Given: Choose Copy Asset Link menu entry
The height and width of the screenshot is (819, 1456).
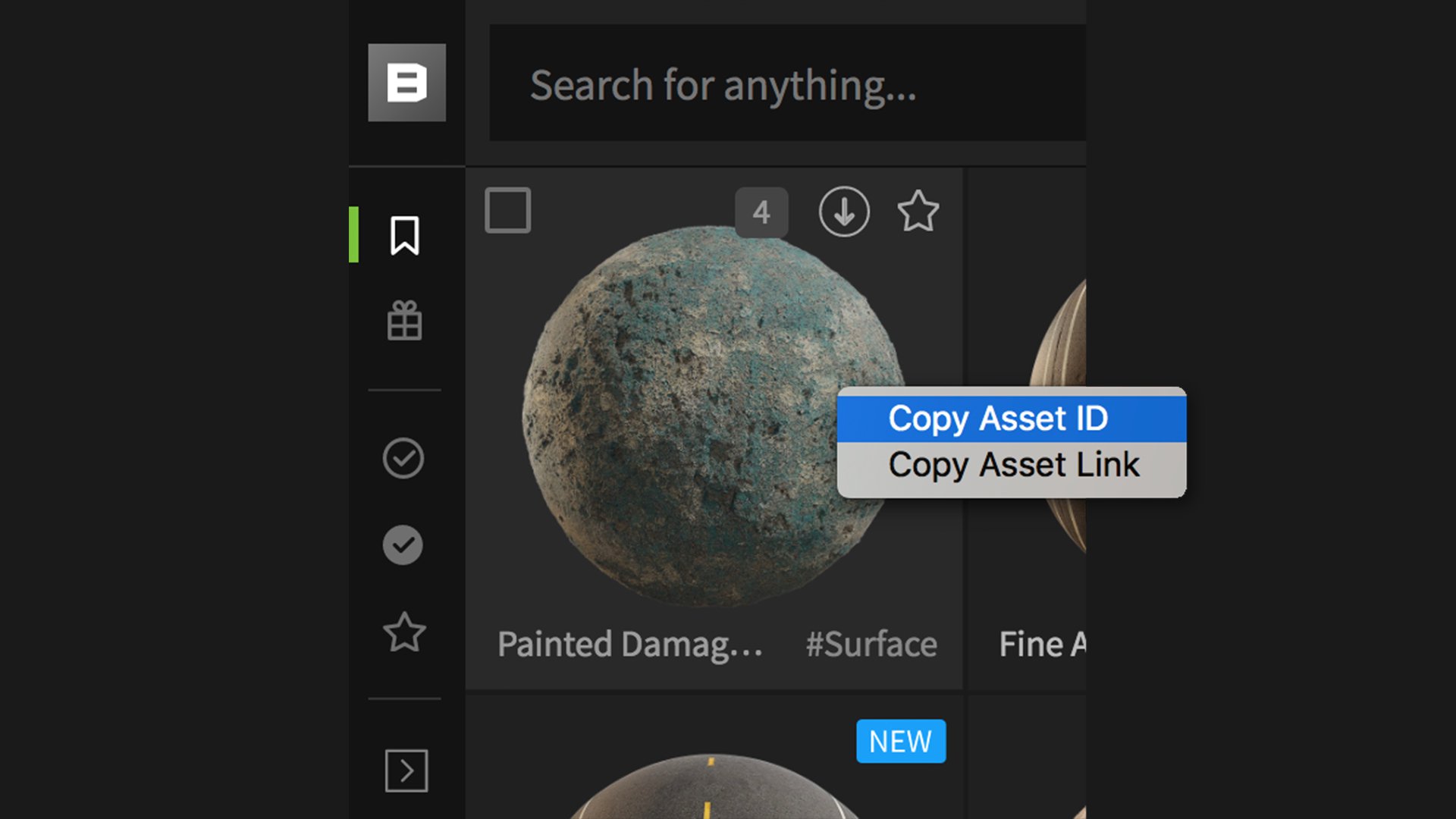Looking at the screenshot, I should click(1012, 465).
